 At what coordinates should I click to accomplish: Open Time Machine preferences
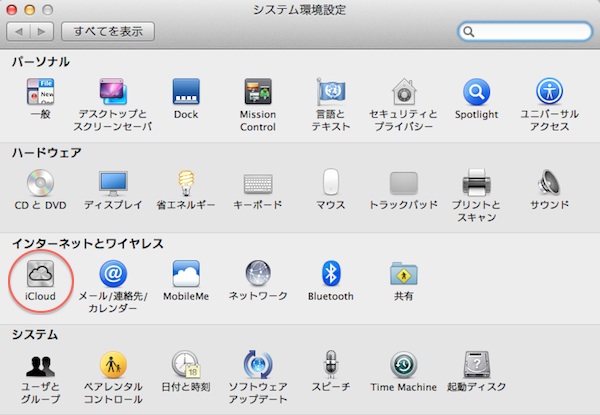(x=404, y=365)
